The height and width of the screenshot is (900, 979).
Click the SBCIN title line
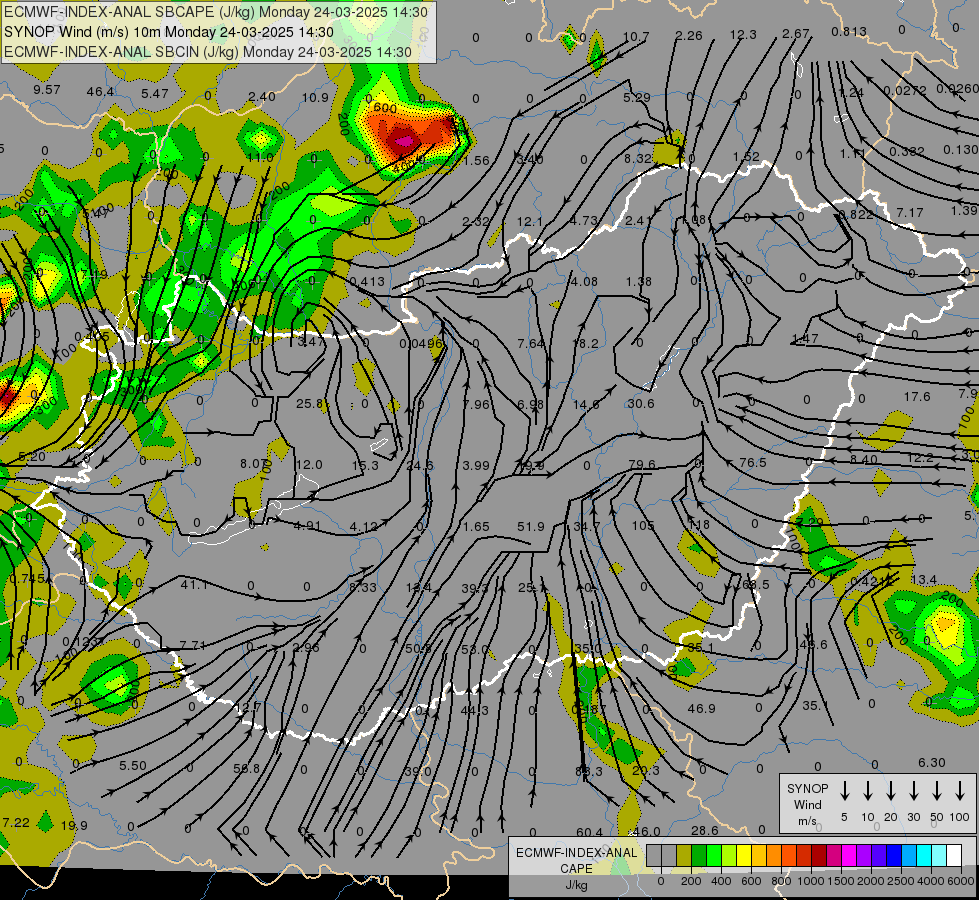click(x=208, y=52)
